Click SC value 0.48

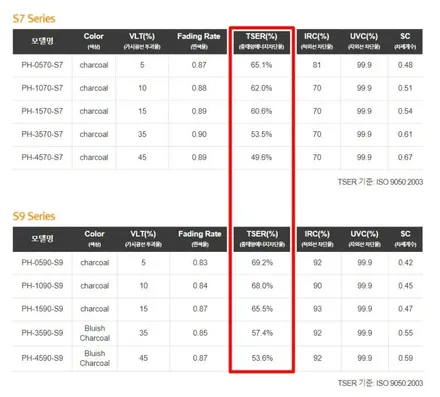tap(405, 65)
